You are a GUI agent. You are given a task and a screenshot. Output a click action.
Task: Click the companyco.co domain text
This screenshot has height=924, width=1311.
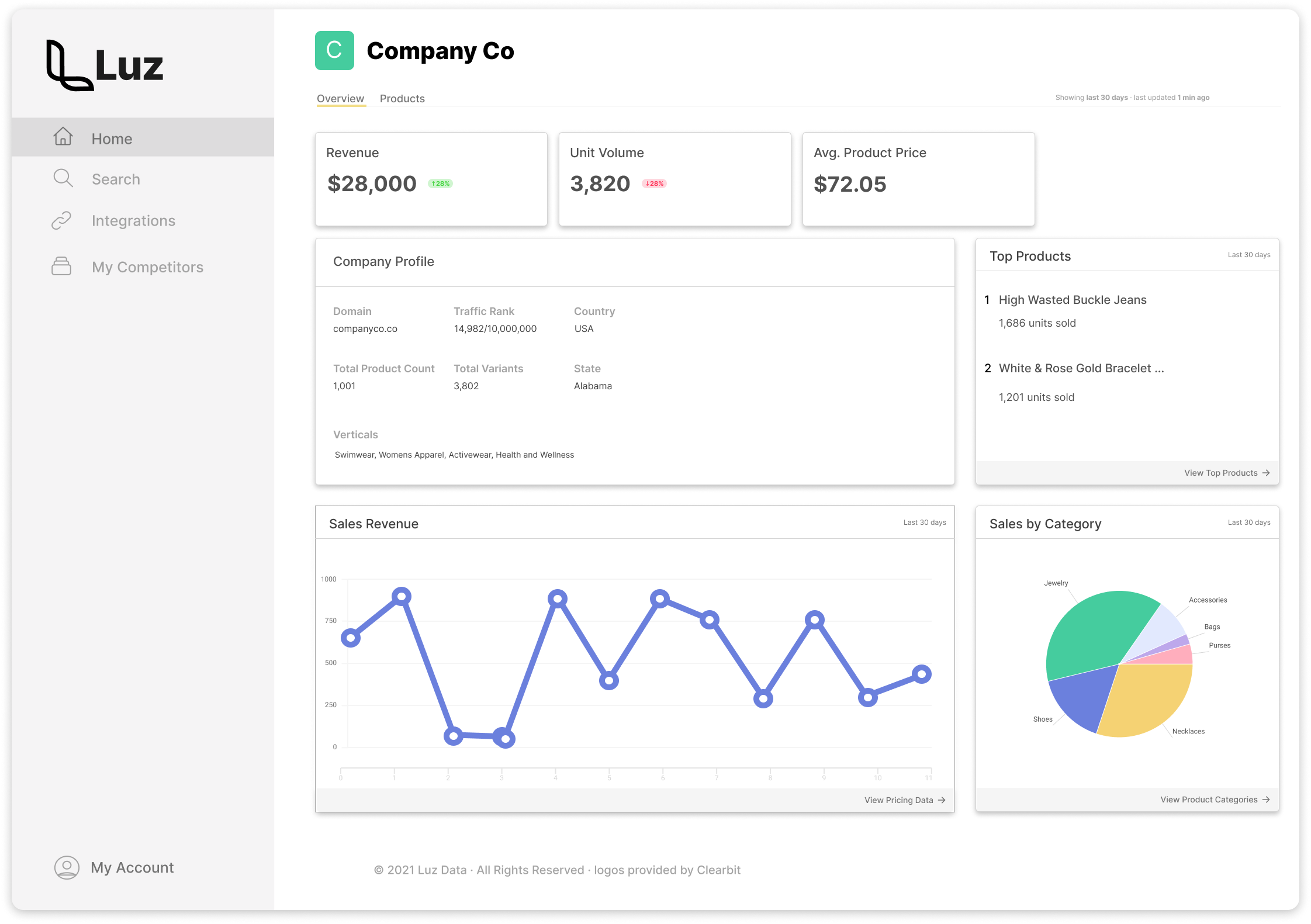pyautogui.click(x=365, y=328)
